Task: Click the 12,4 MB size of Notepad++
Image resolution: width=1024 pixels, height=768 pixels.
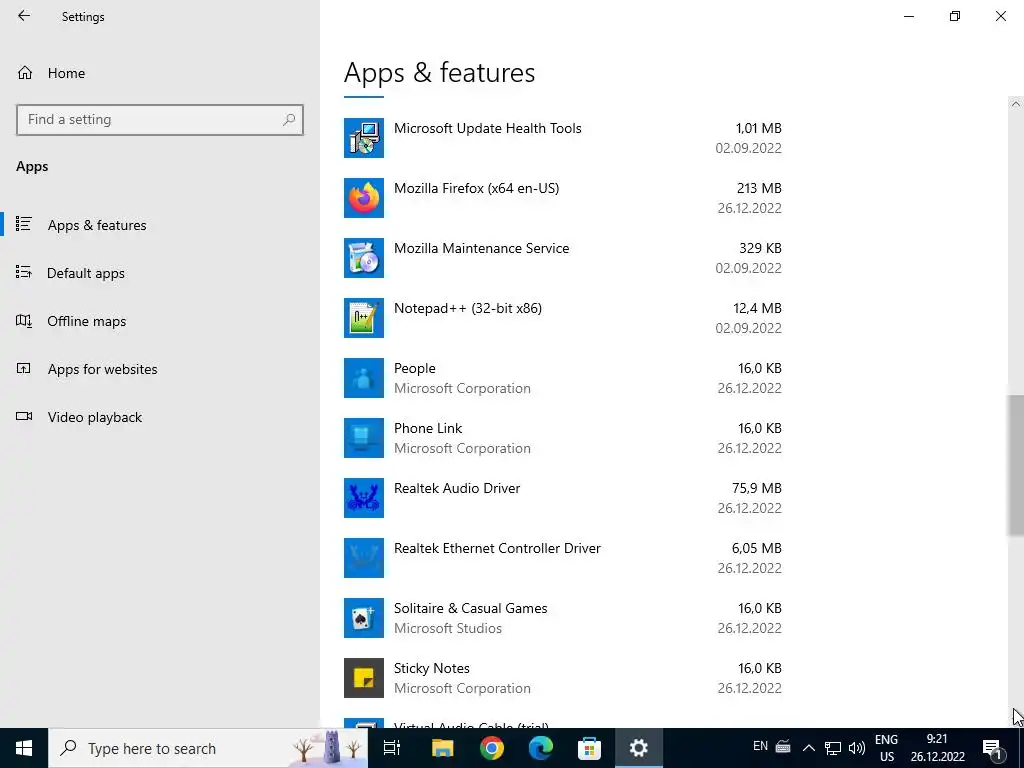Action: 757,308
